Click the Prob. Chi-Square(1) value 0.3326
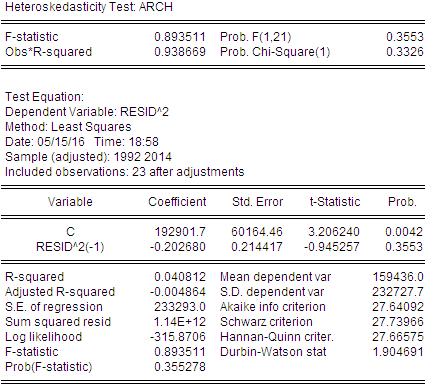Screen dimensions: 434x386 [x=405, y=52]
